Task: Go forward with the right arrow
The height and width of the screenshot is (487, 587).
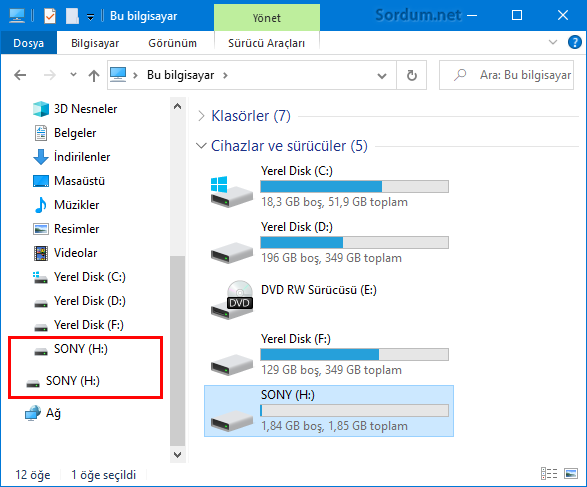Action: click(49, 75)
